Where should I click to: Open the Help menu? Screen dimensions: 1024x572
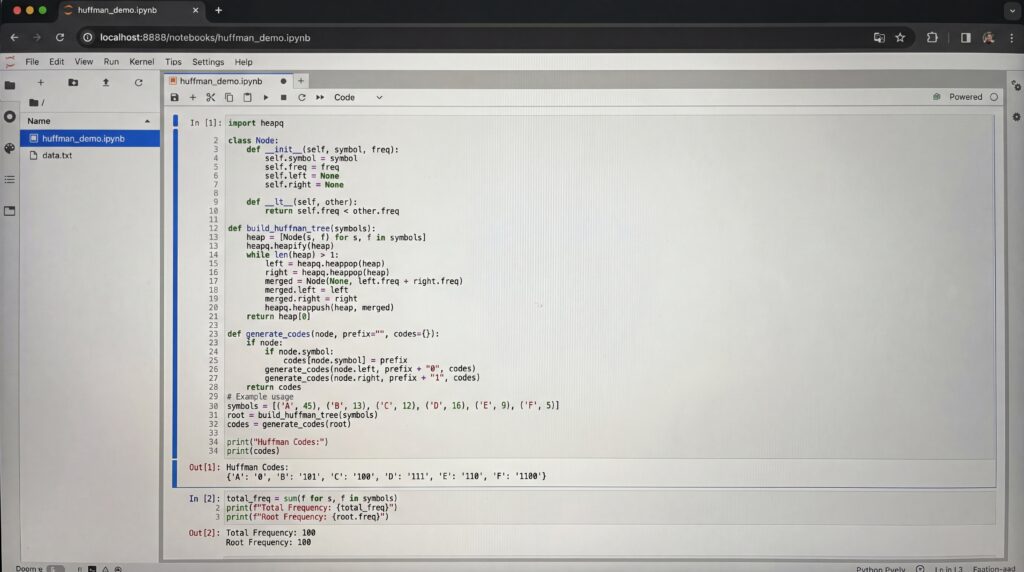tap(244, 62)
